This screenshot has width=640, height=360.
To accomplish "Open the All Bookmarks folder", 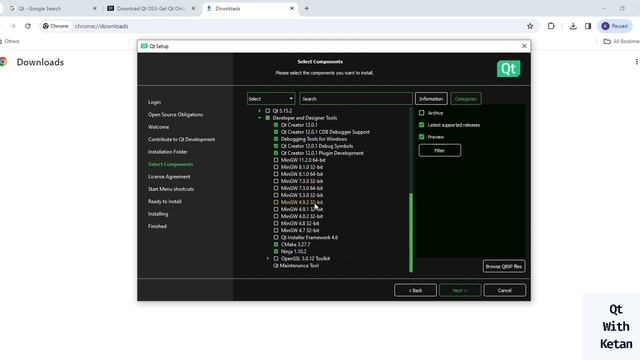I will (x=621, y=41).
